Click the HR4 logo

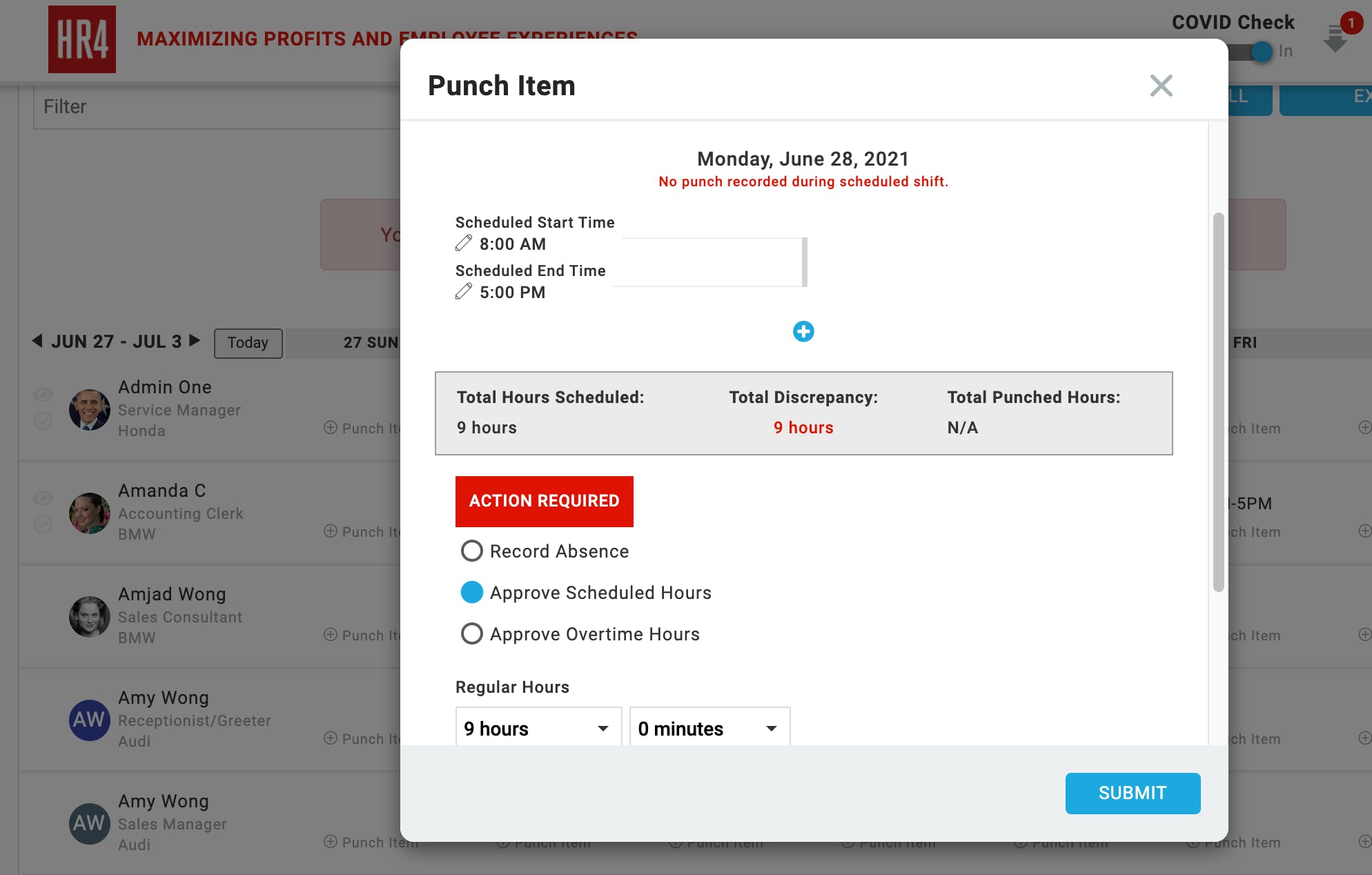[81, 39]
